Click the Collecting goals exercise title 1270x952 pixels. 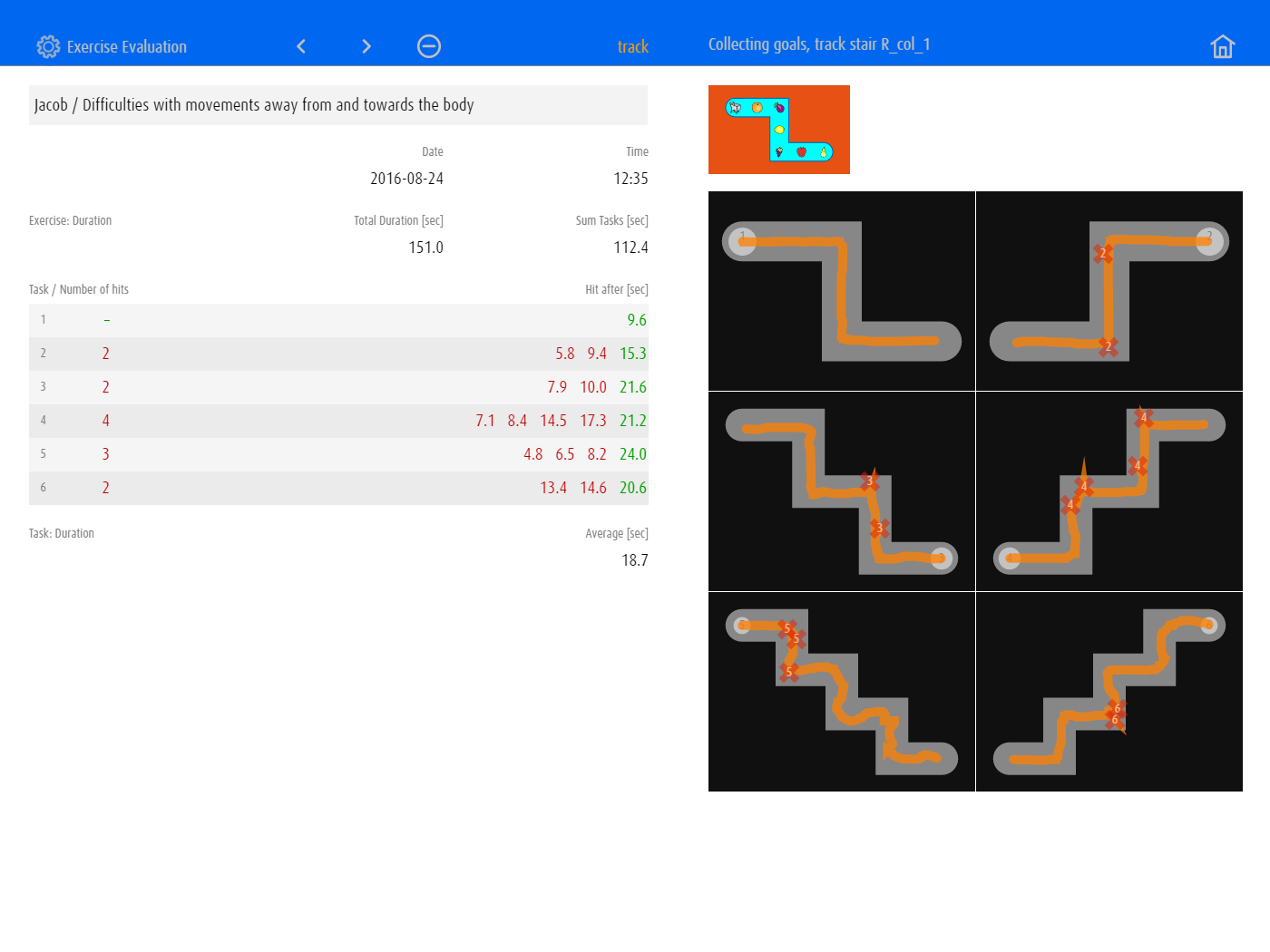(x=818, y=44)
